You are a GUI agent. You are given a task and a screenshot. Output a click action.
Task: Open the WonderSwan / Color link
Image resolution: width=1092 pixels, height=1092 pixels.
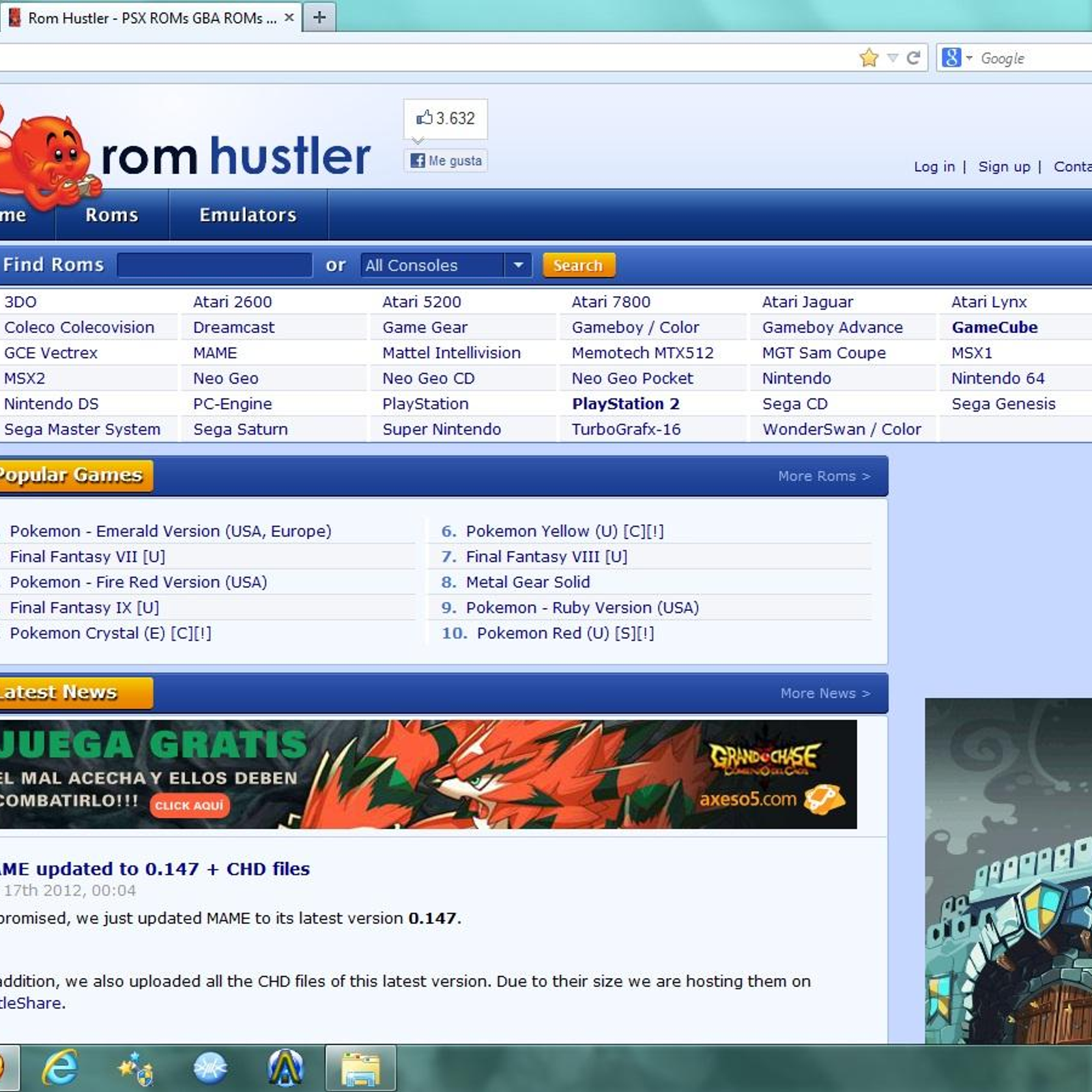coord(842,429)
